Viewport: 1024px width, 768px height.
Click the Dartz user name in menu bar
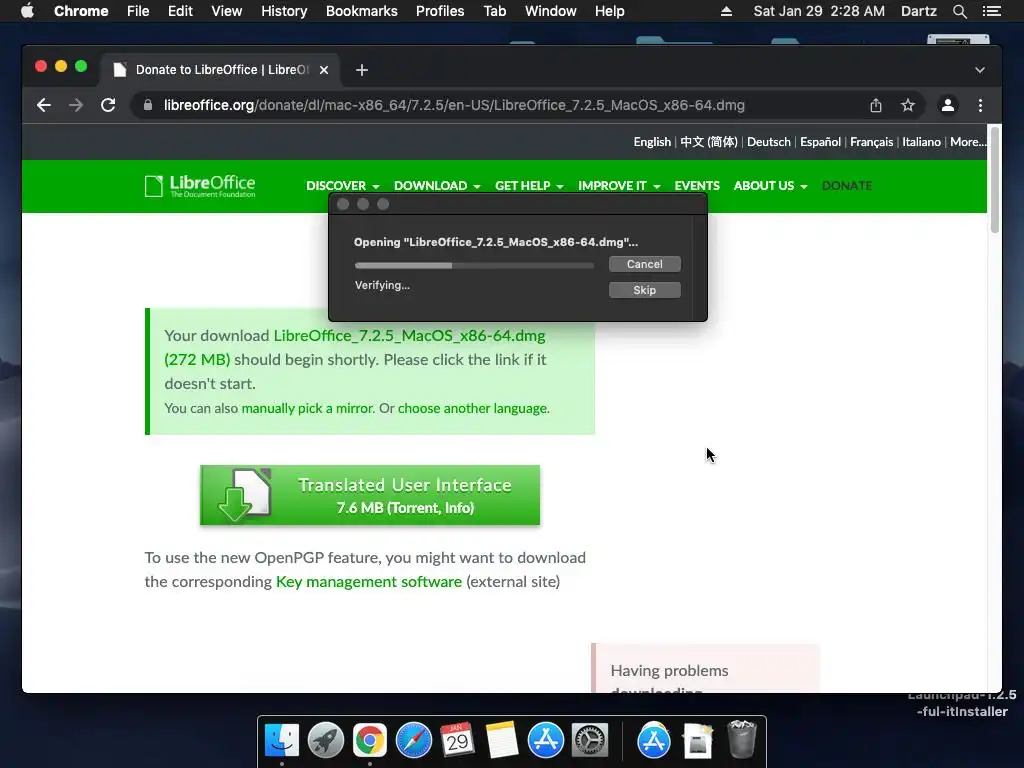pyautogui.click(x=918, y=11)
